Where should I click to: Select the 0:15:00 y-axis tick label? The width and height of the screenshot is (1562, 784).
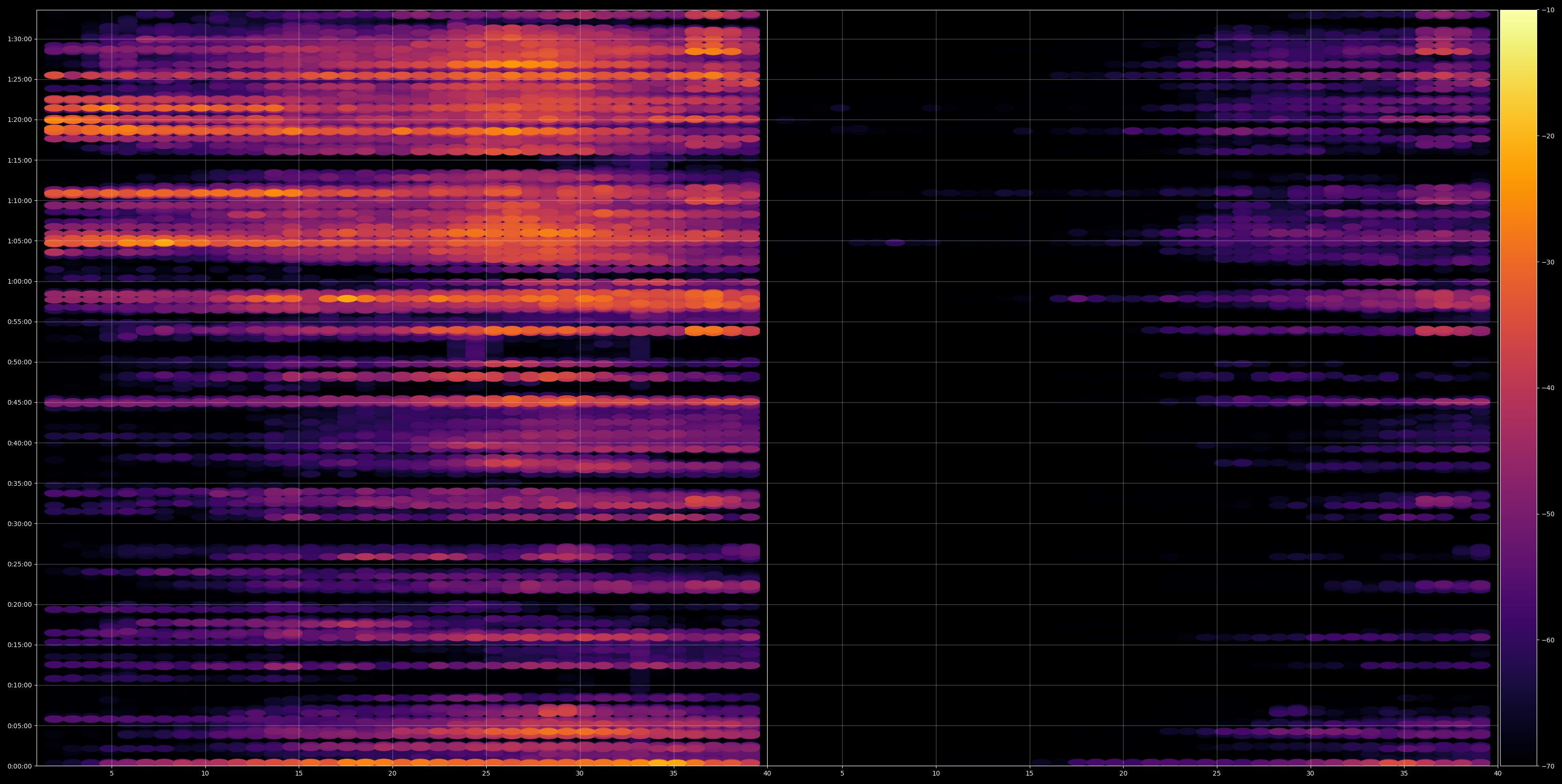19,645
